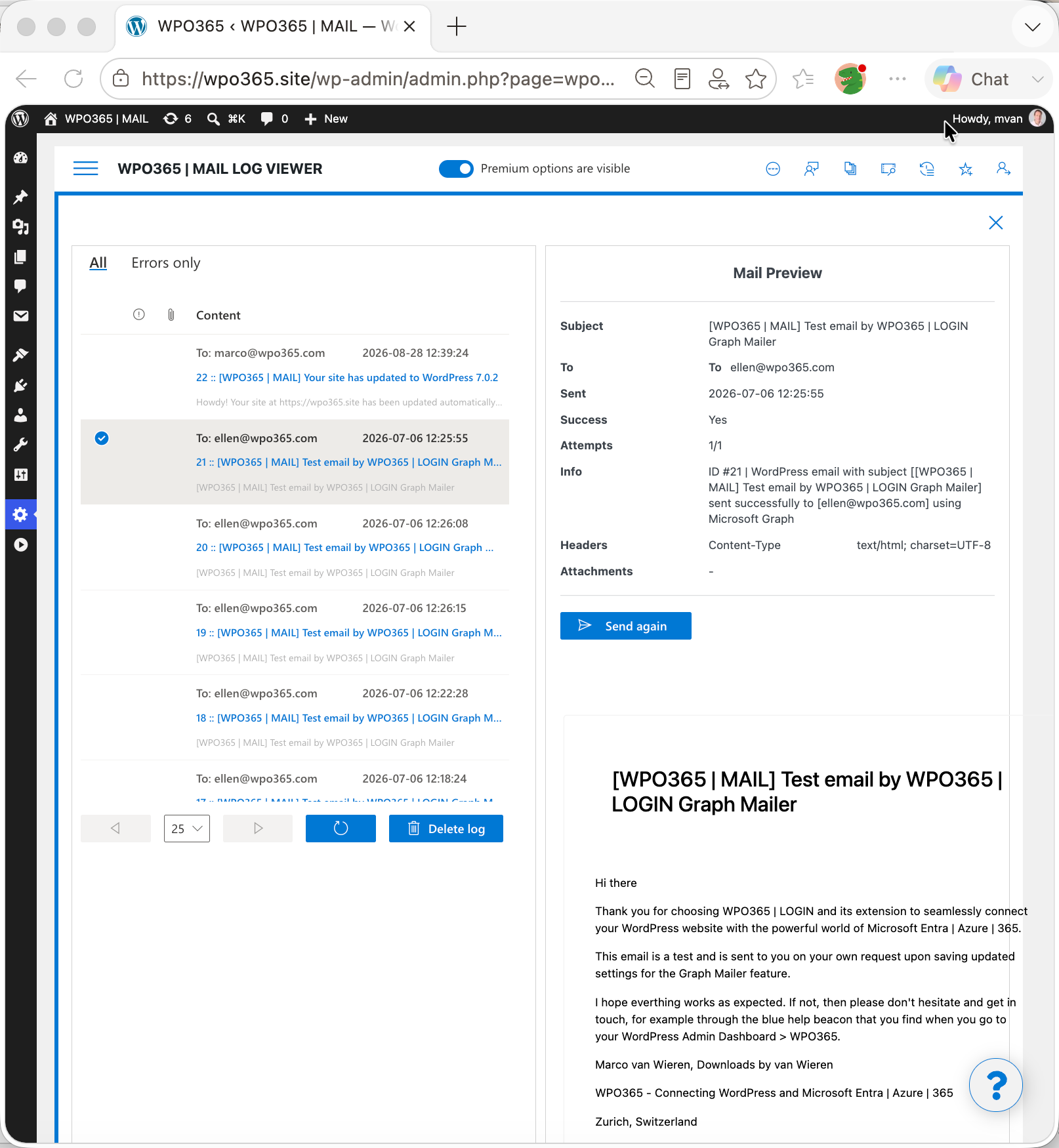Viewport: 1059px width, 1148px height.
Task: Click the copy documents icon in WPO365 header
Action: [850, 169]
